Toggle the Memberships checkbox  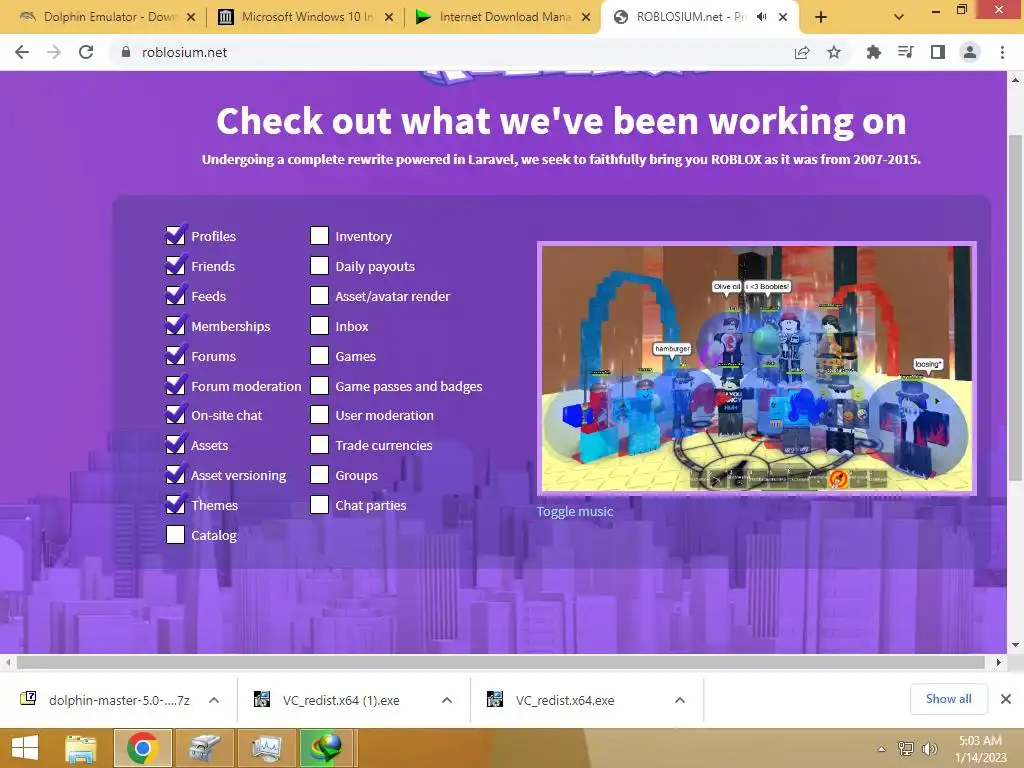pos(175,325)
